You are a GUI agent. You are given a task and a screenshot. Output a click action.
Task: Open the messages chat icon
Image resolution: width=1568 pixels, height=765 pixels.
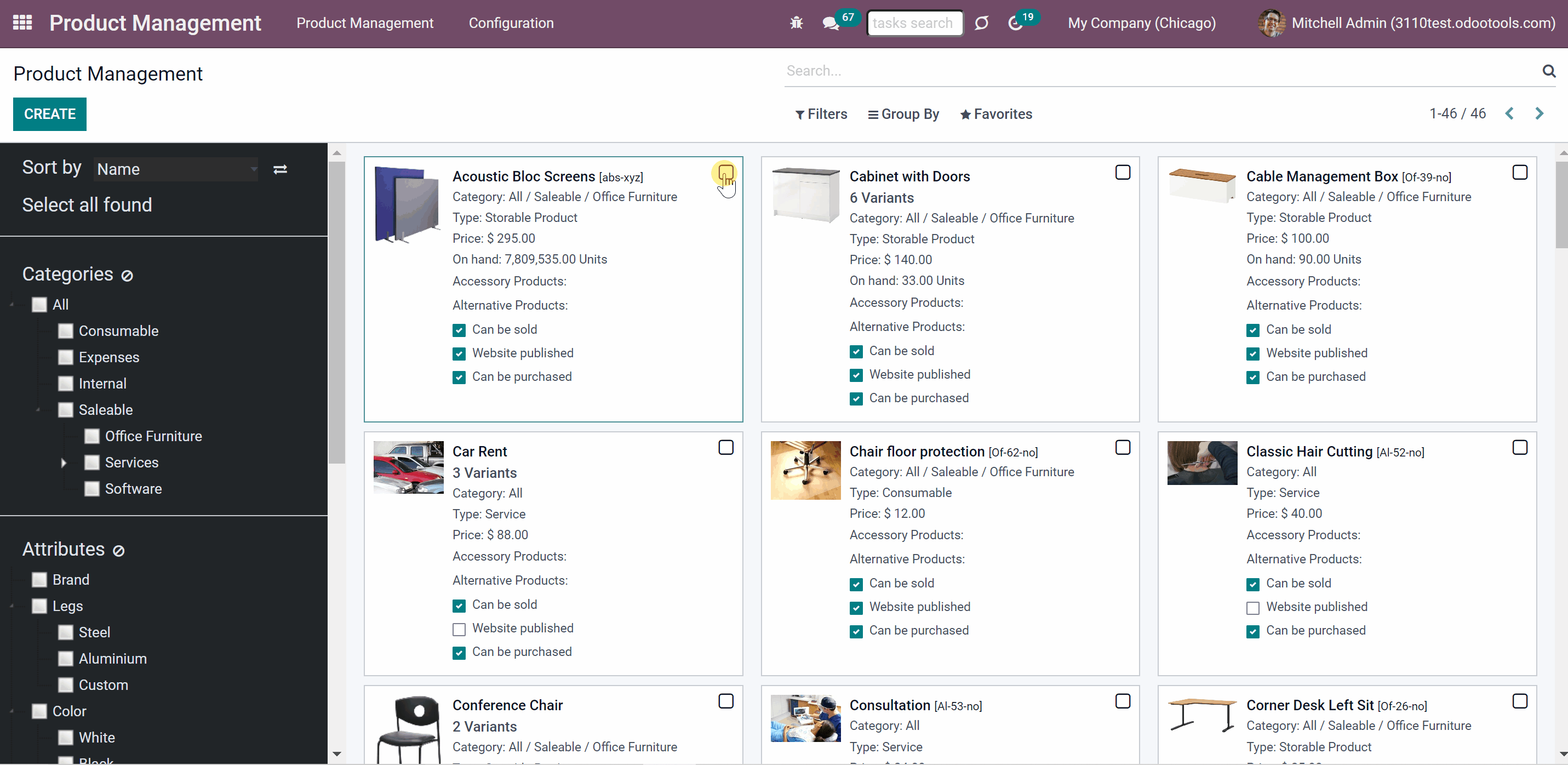click(x=830, y=23)
